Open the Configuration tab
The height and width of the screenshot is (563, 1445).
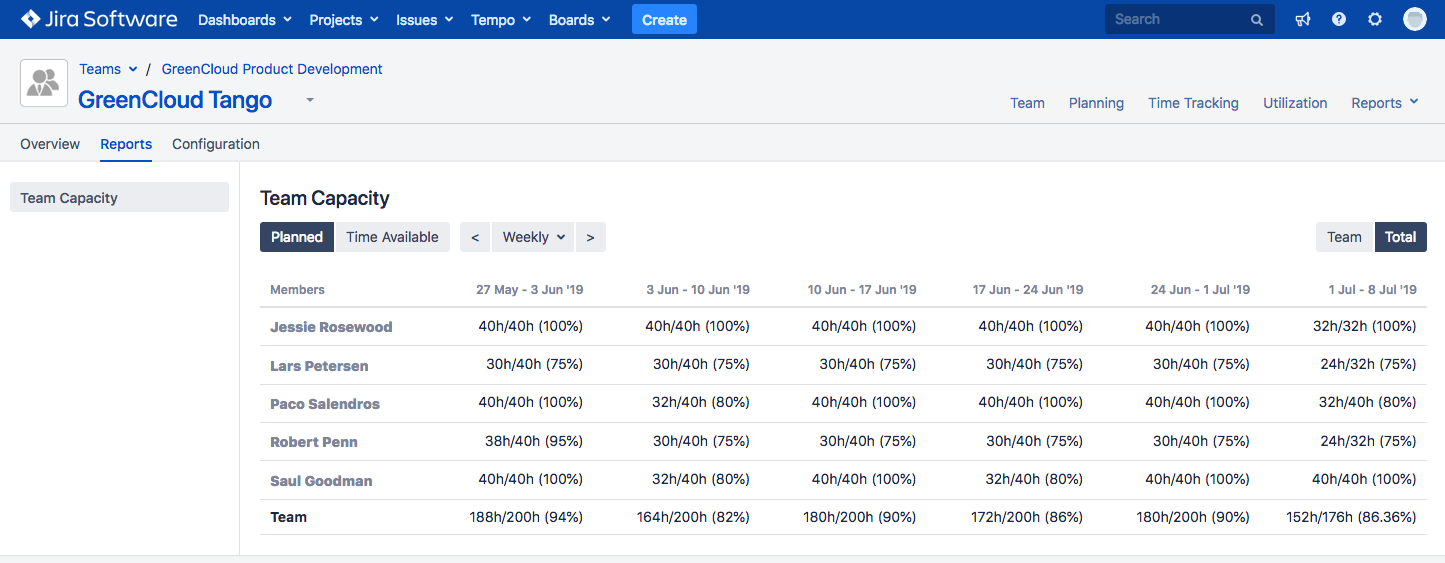[x=216, y=144]
